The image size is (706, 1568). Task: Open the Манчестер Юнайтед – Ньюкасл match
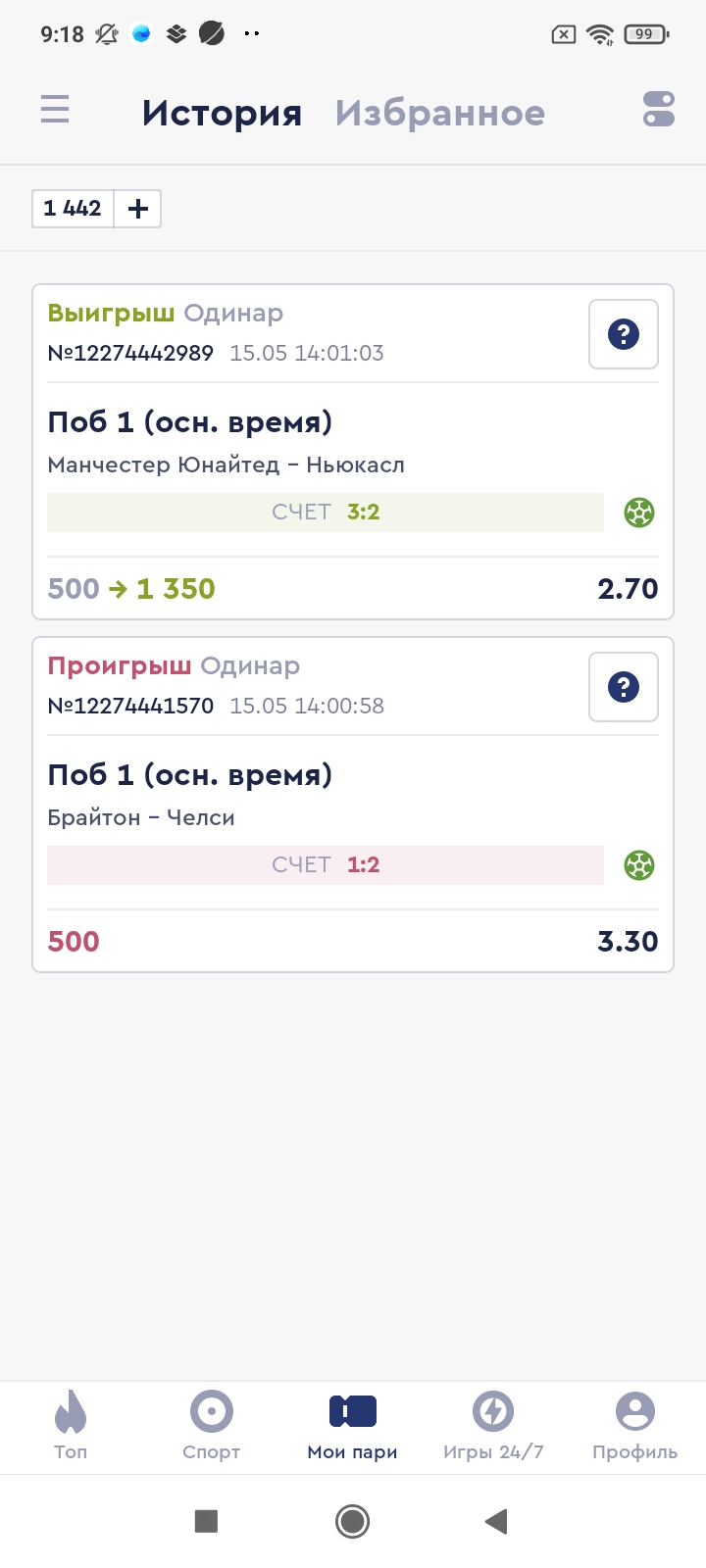point(226,465)
